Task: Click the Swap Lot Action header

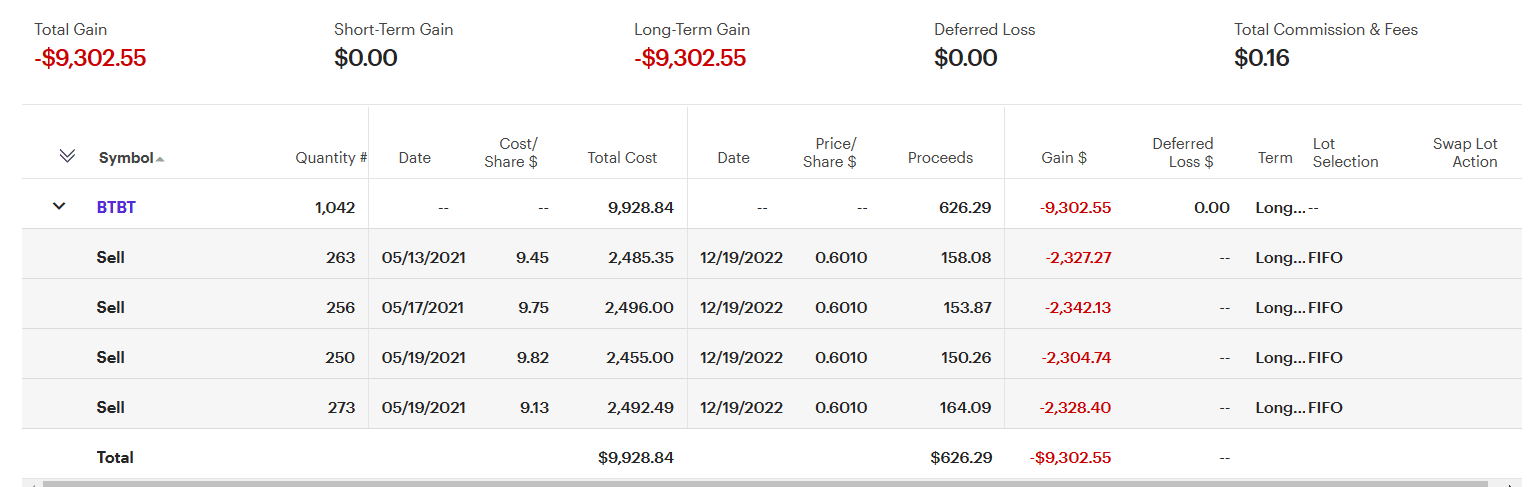Action: click(x=1465, y=153)
